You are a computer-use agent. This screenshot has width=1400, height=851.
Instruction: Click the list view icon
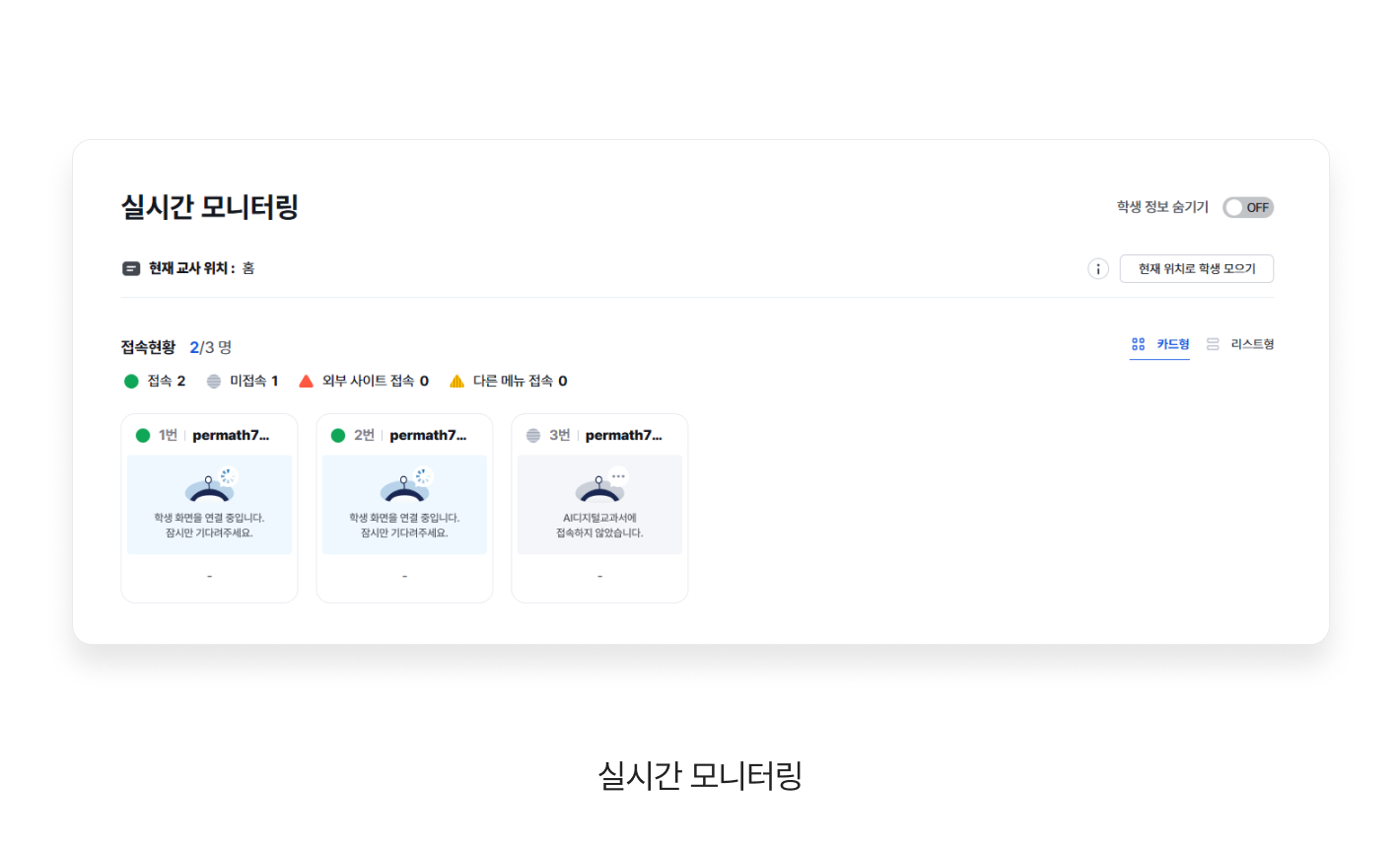(1213, 344)
